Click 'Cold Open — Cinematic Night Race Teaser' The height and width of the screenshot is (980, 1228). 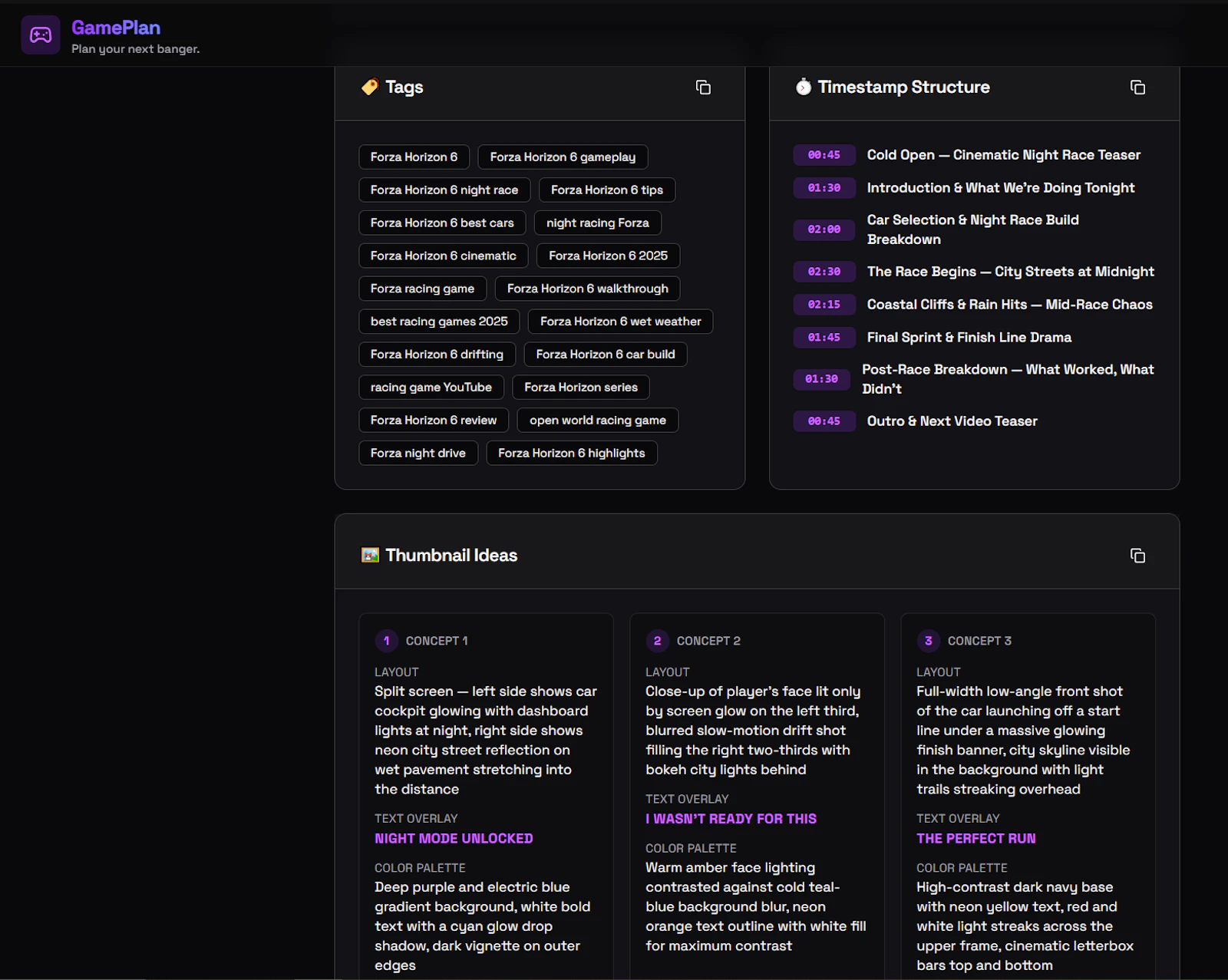[x=1004, y=156]
